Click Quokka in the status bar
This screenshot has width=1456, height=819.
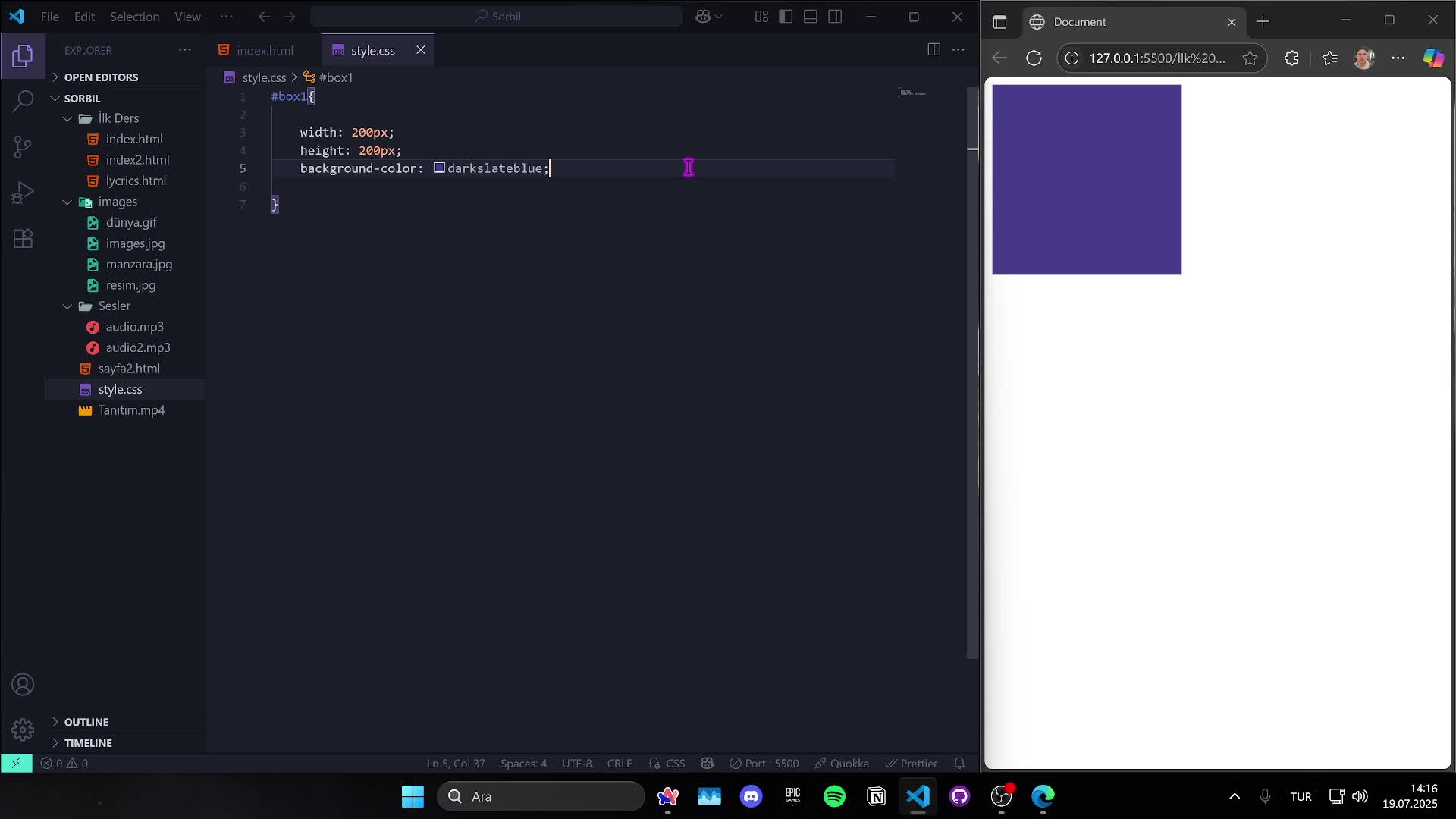click(x=842, y=763)
